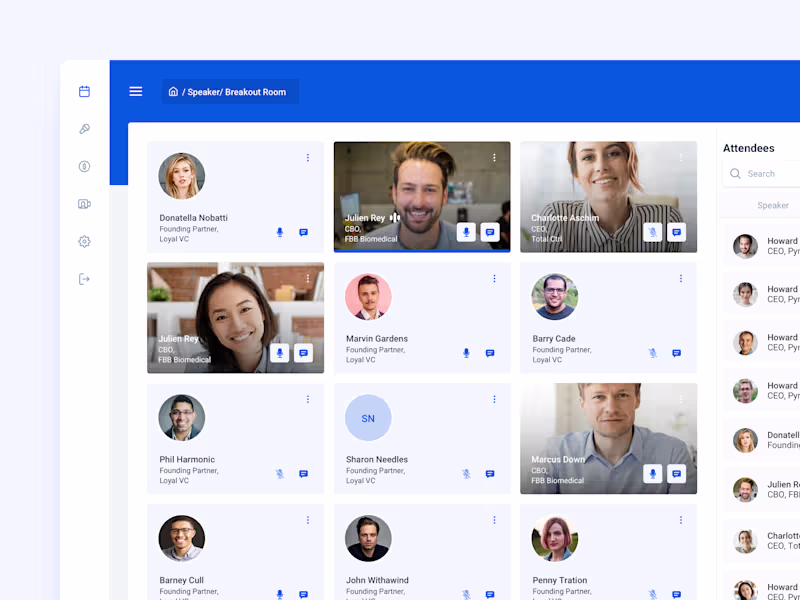Open the video camera icon in sidebar
Image resolution: width=800 pixels, height=600 pixels.
pyautogui.click(x=84, y=204)
